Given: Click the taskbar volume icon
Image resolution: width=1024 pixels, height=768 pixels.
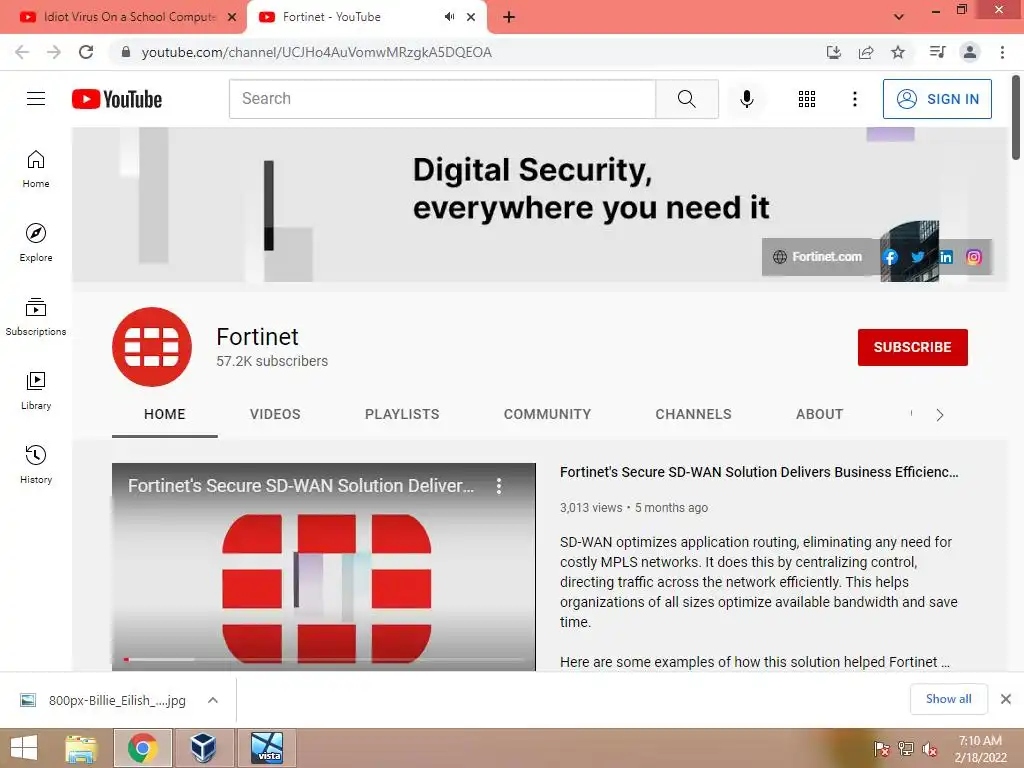Looking at the screenshot, I should pos(929,749).
